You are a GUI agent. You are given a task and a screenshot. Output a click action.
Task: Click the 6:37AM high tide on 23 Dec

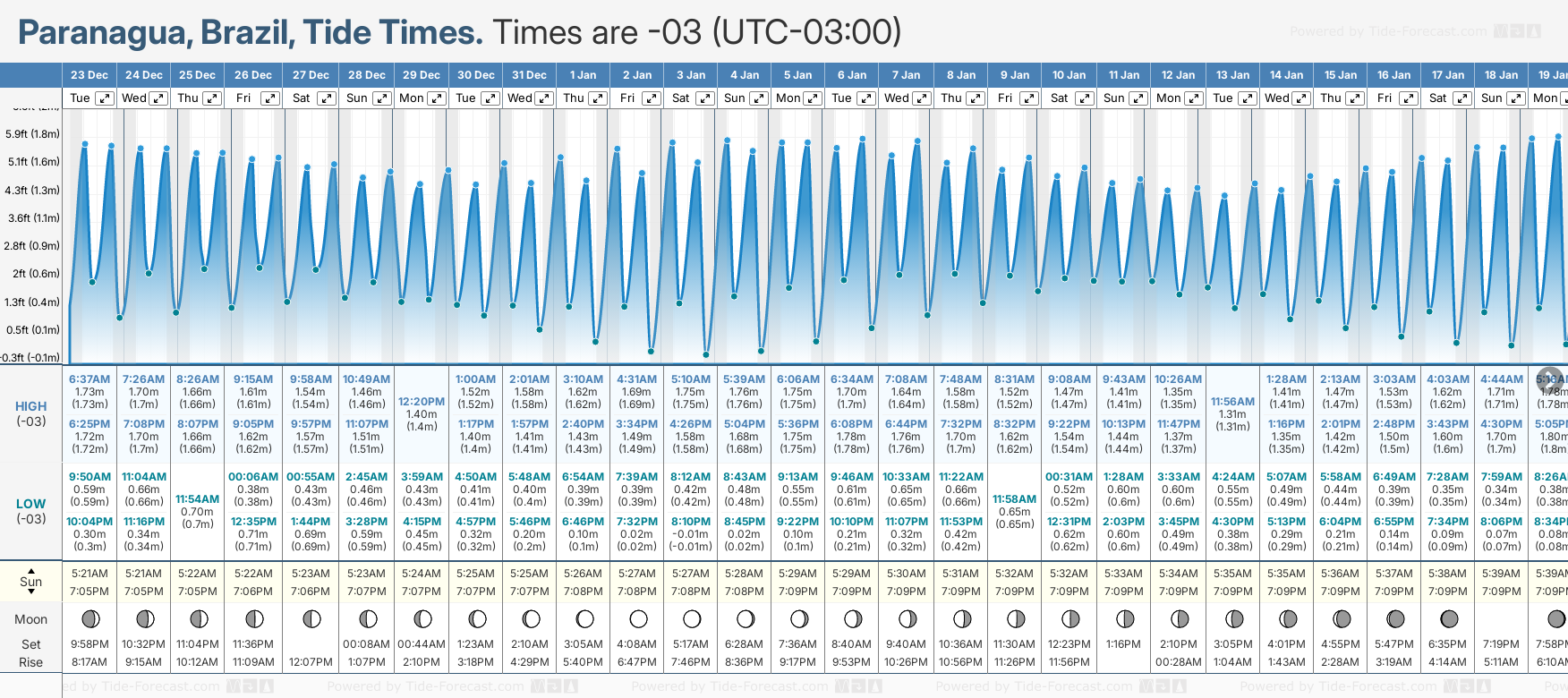tap(89, 379)
